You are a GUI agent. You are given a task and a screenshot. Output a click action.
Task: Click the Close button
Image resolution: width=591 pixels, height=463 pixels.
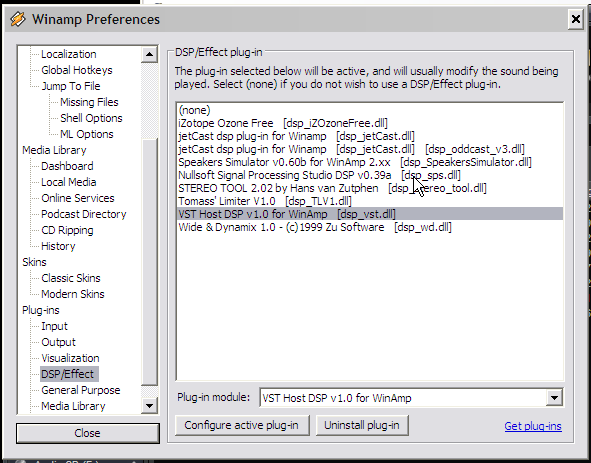click(87, 433)
